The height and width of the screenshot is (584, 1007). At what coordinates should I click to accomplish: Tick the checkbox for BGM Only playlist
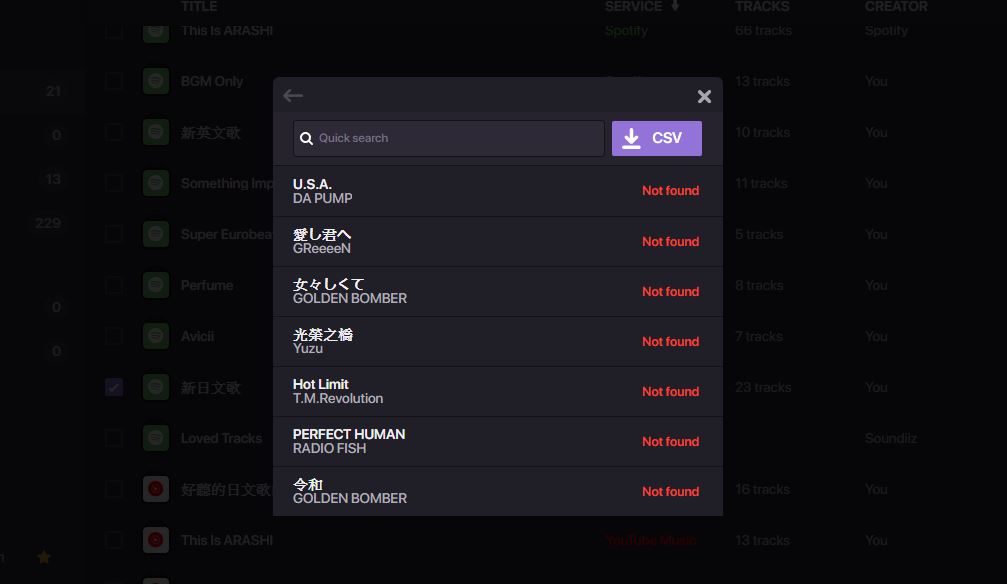pyautogui.click(x=114, y=81)
